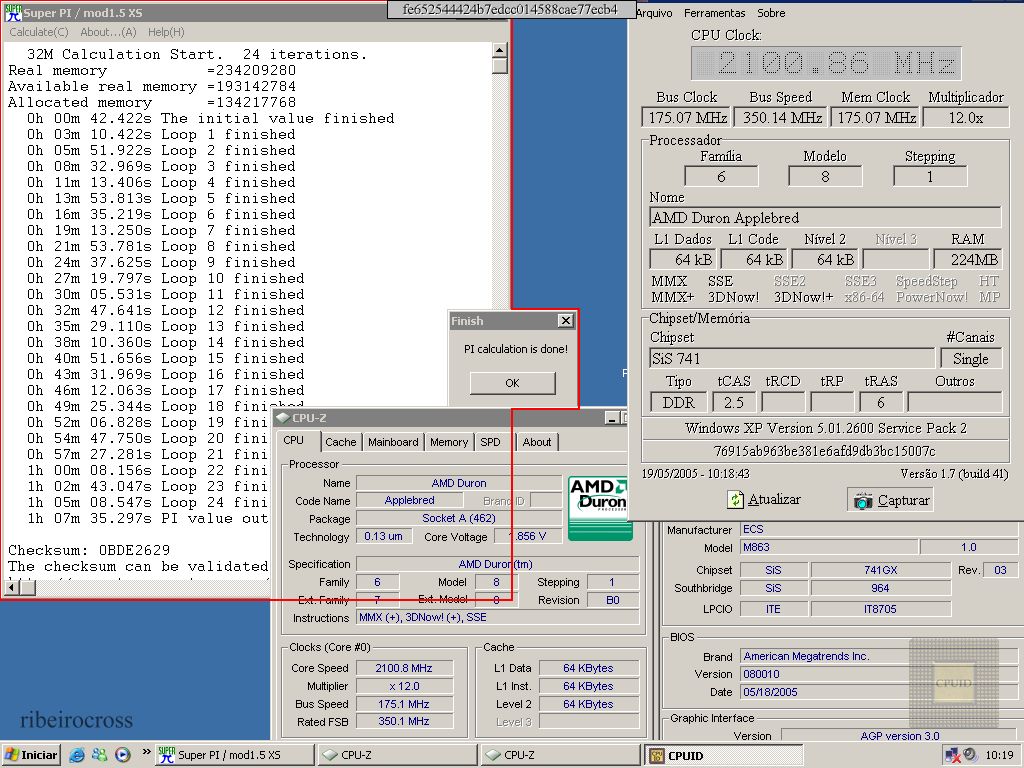Click the Multiplicador value 12.0x
Screen dimensions: 1024x768
click(x=966, y=118)
